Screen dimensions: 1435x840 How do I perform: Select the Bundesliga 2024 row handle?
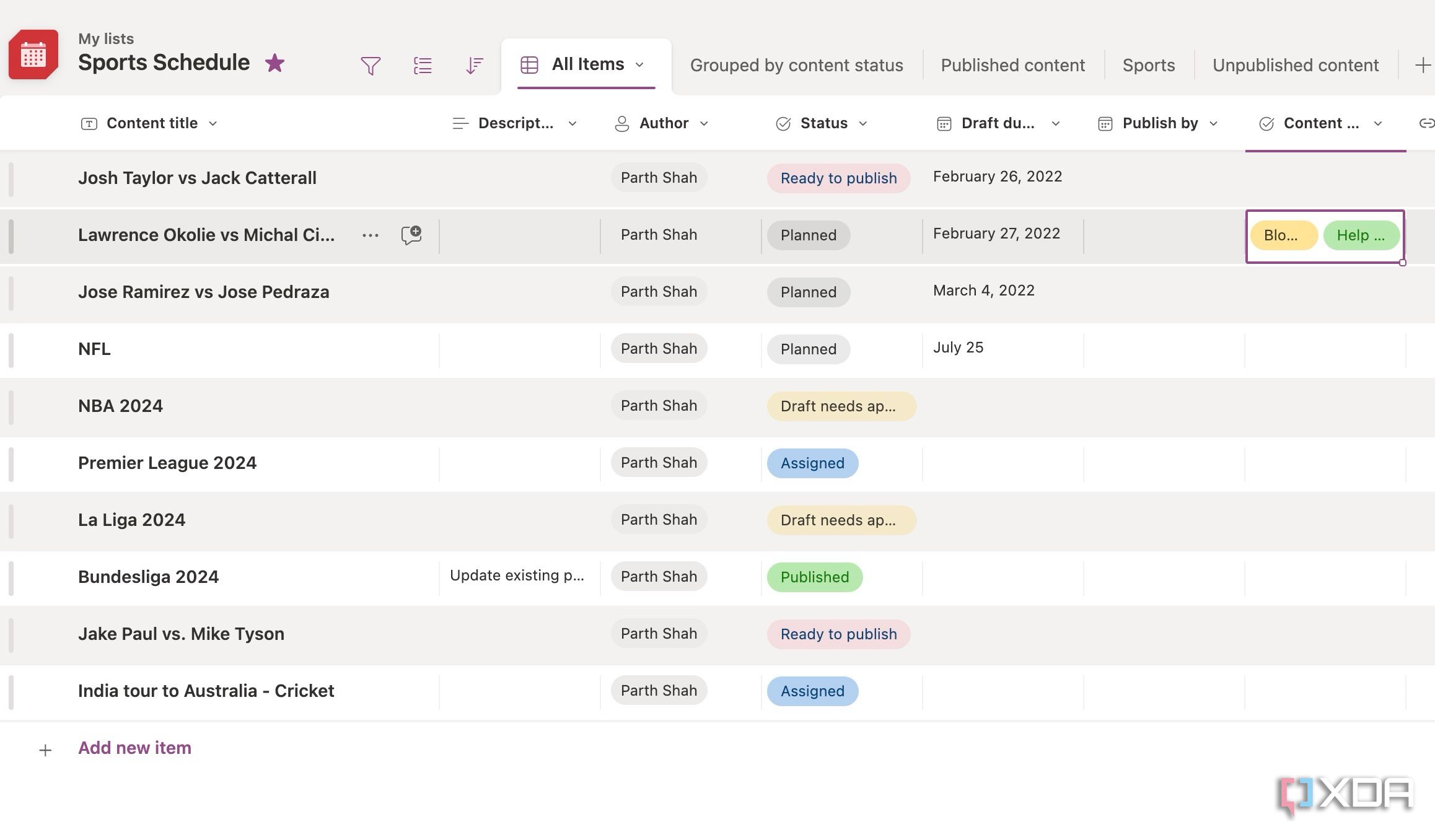coord(11,577)
